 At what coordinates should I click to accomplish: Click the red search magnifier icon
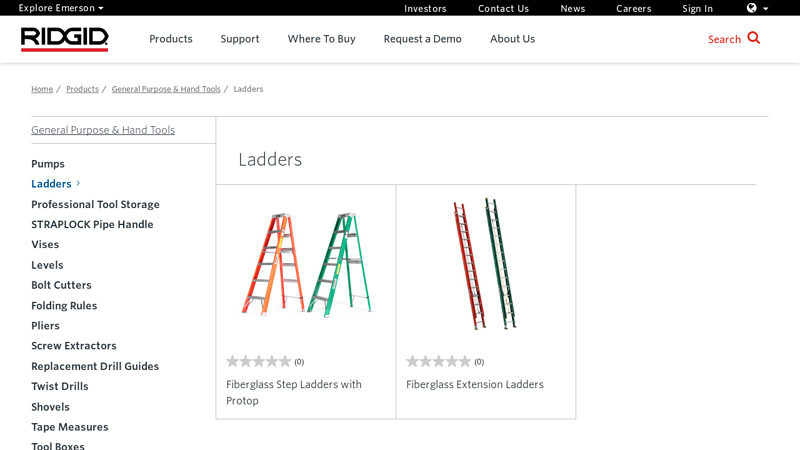coord(754,38)
